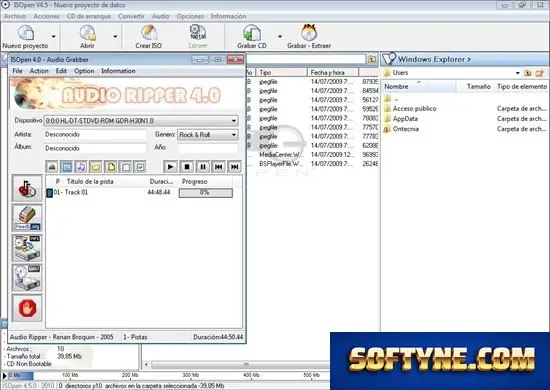Click the Track 01 progress bar
Screen dimensions: 550x390
point(206,193)
